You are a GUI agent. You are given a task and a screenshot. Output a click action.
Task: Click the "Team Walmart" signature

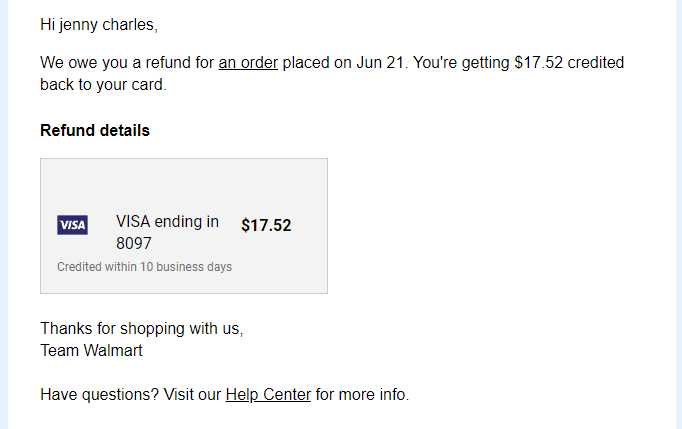91,350
